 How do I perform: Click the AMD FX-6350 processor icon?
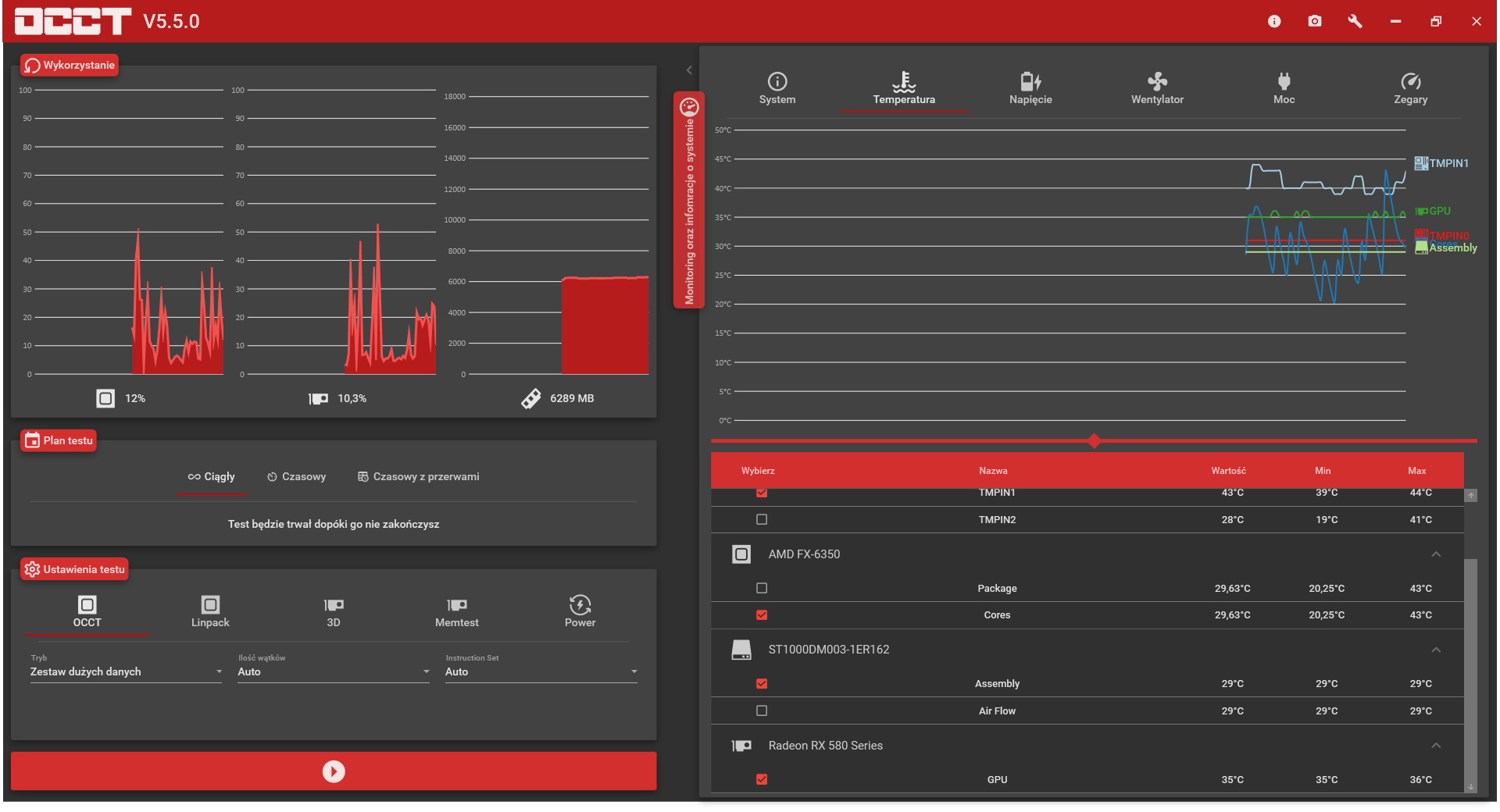(x=741, y=554)
